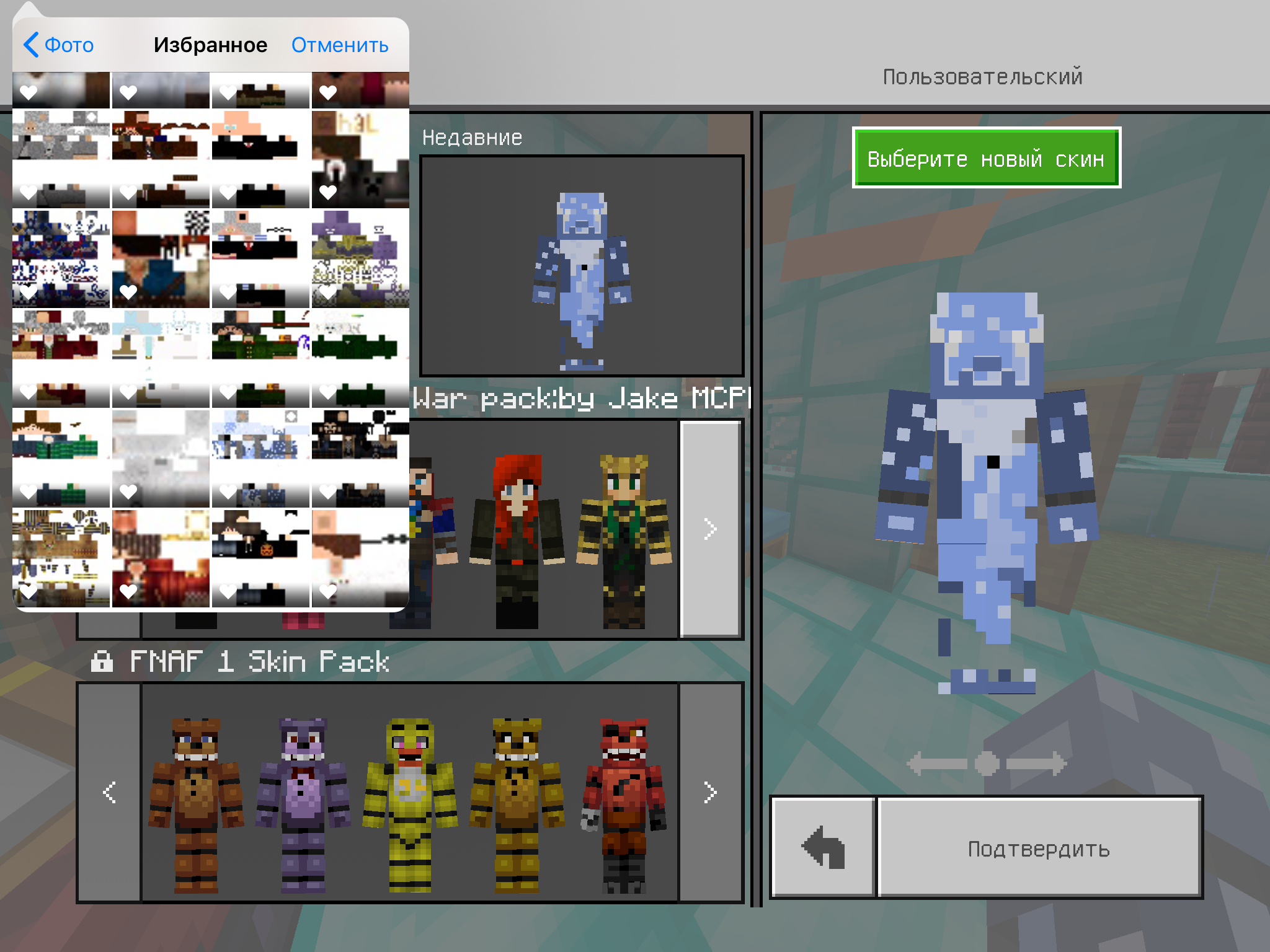The height and width of the screenshot is (952, 1270).
Task: Pick the hal skin photo thumbnail
Action: pos(360,159)
